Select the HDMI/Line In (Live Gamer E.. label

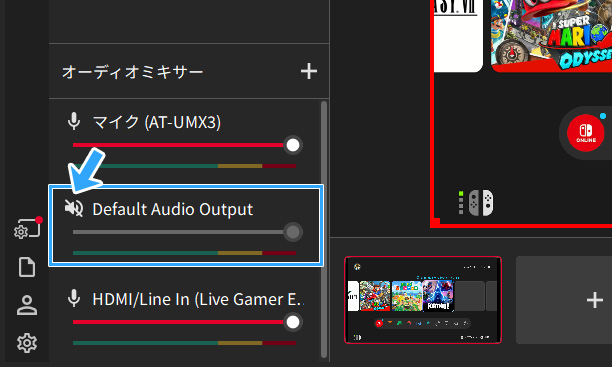tap(198, 299)
